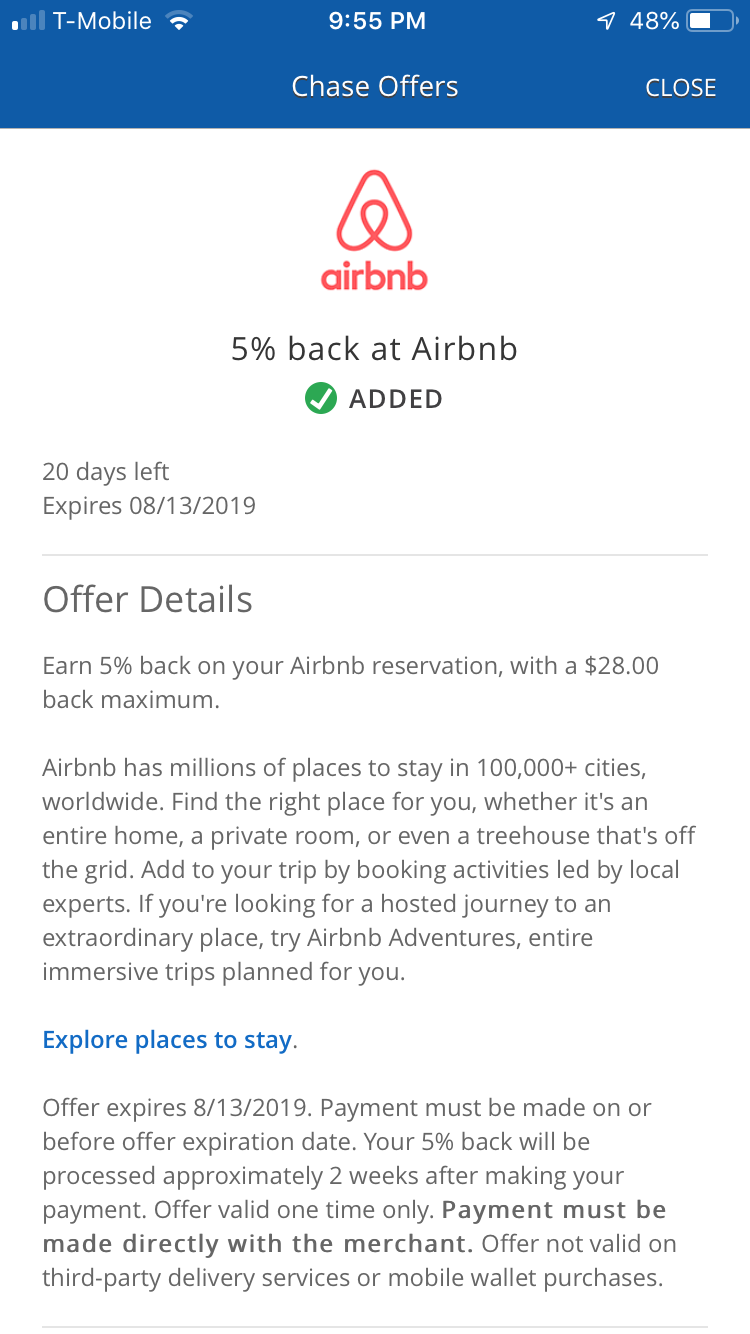Tap the location arrow status icon

605,21
